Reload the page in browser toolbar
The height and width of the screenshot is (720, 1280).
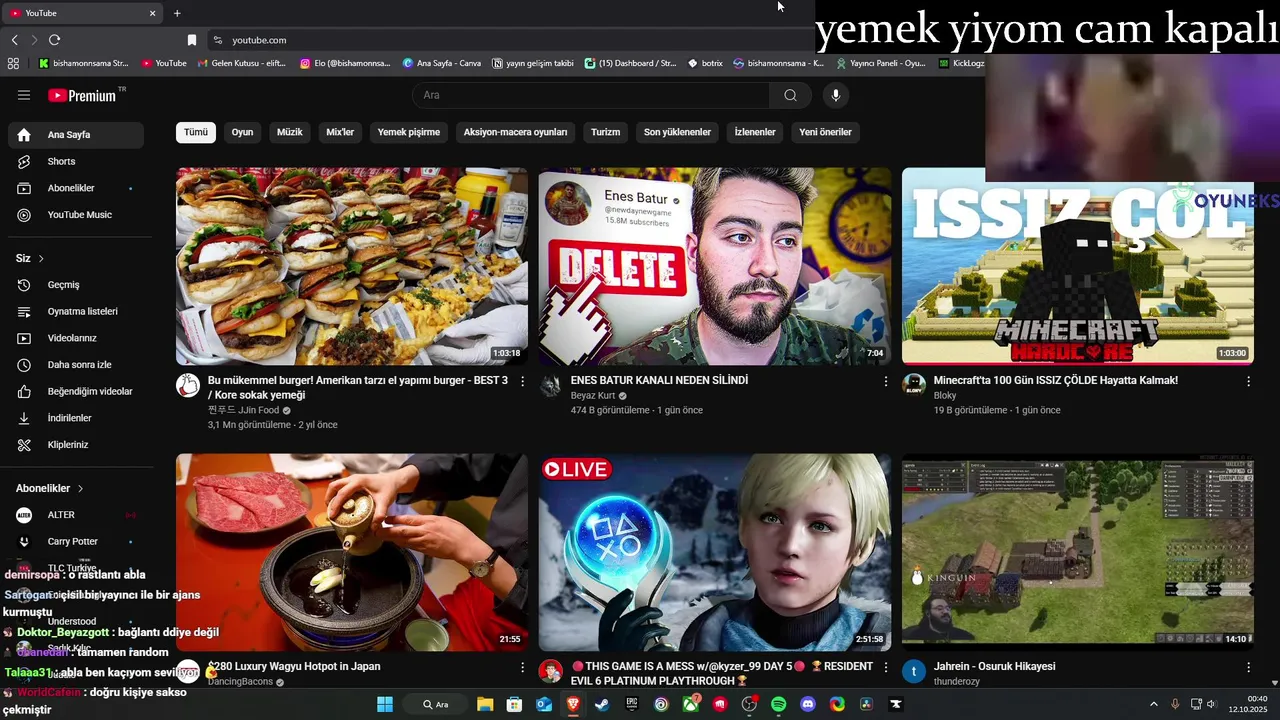[54, 40]
